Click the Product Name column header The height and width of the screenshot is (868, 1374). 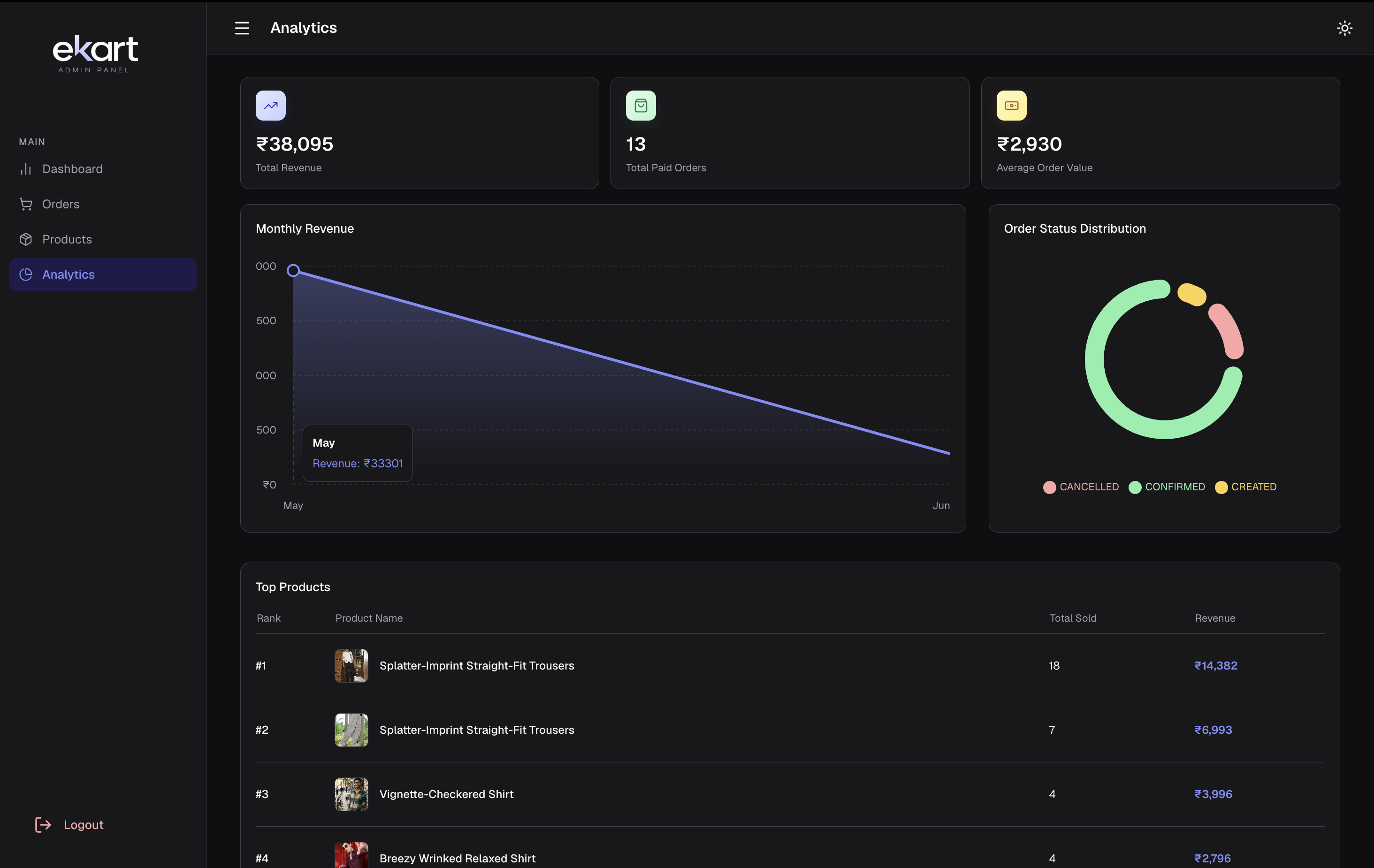coord(369,618)
